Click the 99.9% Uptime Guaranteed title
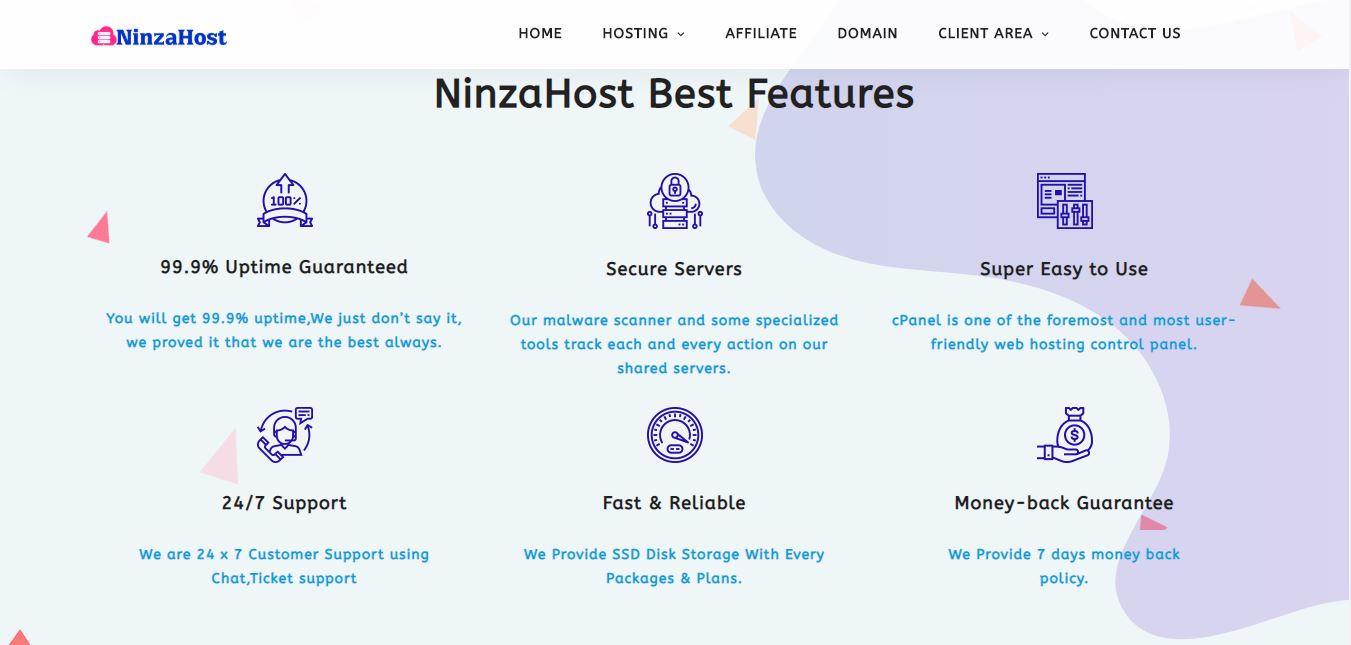The height and width of the screenshot is (645, 1351). [284, 267]
